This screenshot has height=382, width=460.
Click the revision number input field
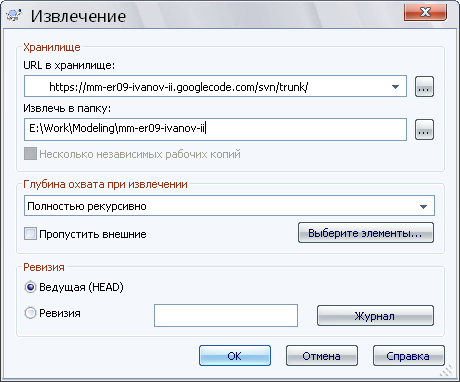(226, 315)
